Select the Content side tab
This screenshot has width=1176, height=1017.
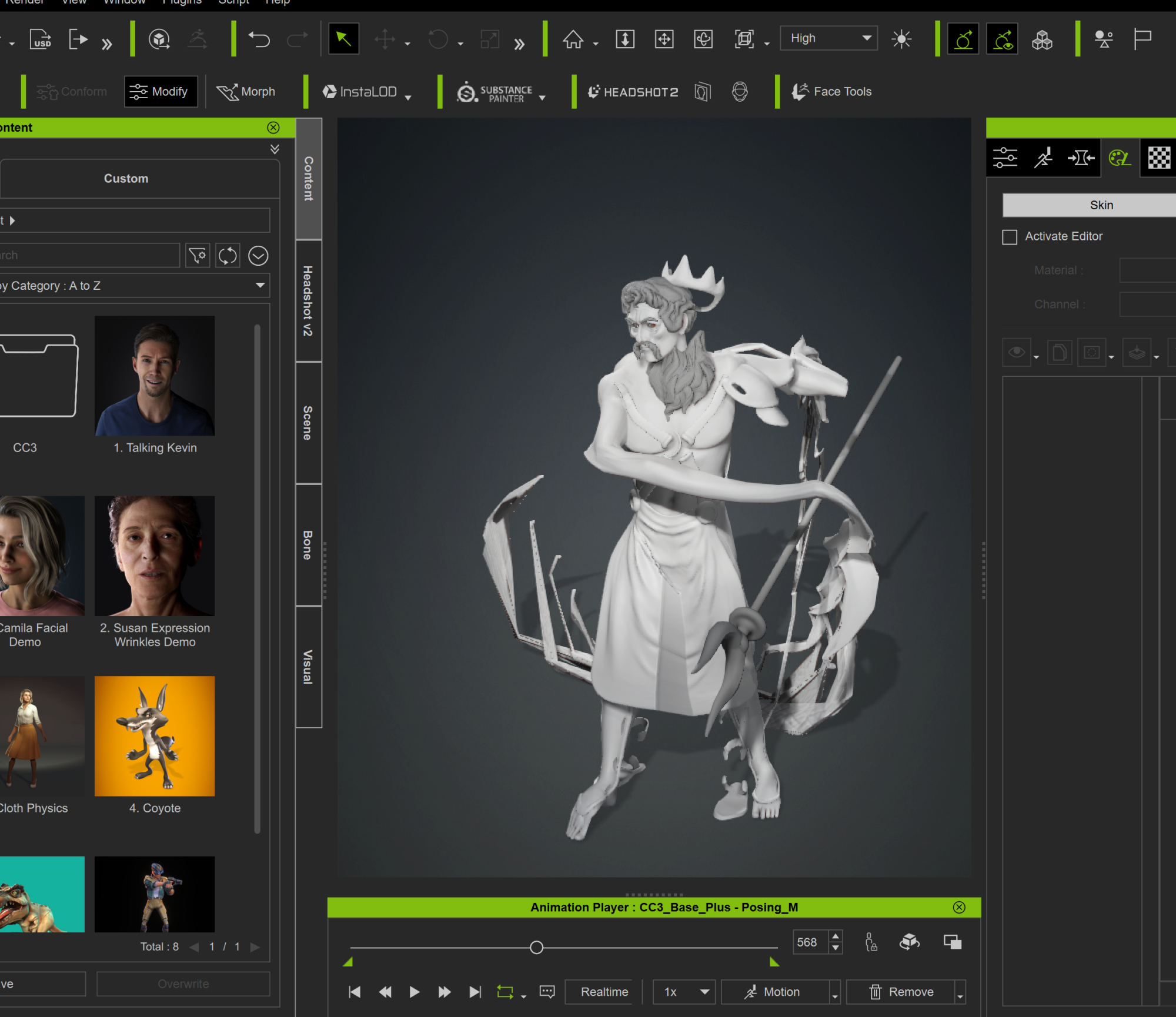click(308, 179)
